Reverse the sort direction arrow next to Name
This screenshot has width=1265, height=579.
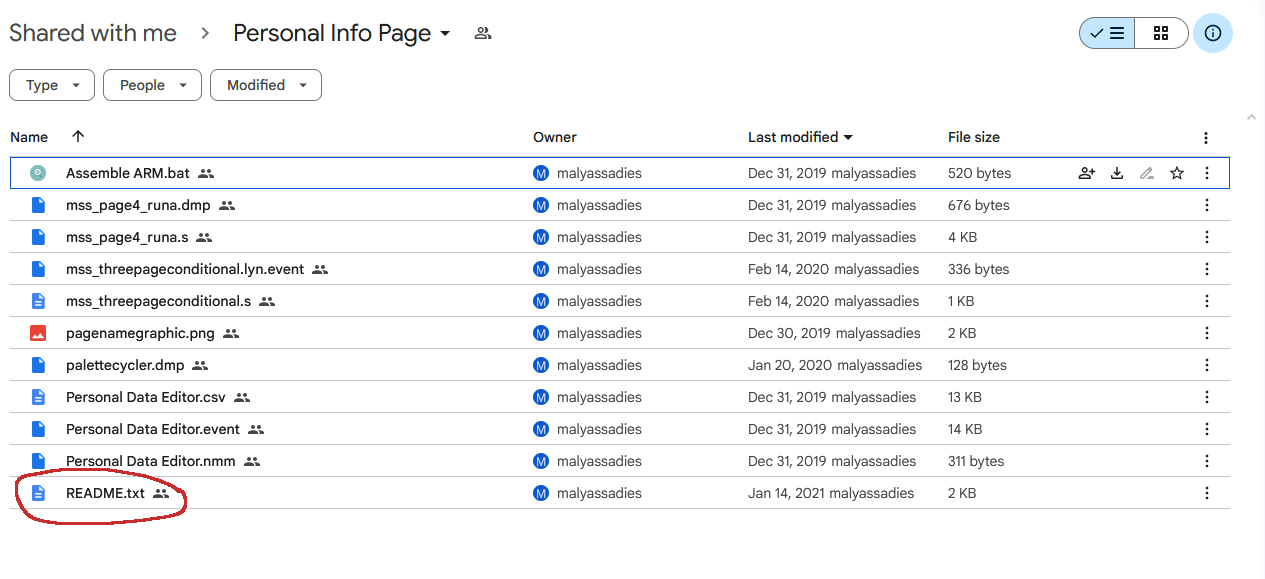pyautogui.click(x=78, y=137)
